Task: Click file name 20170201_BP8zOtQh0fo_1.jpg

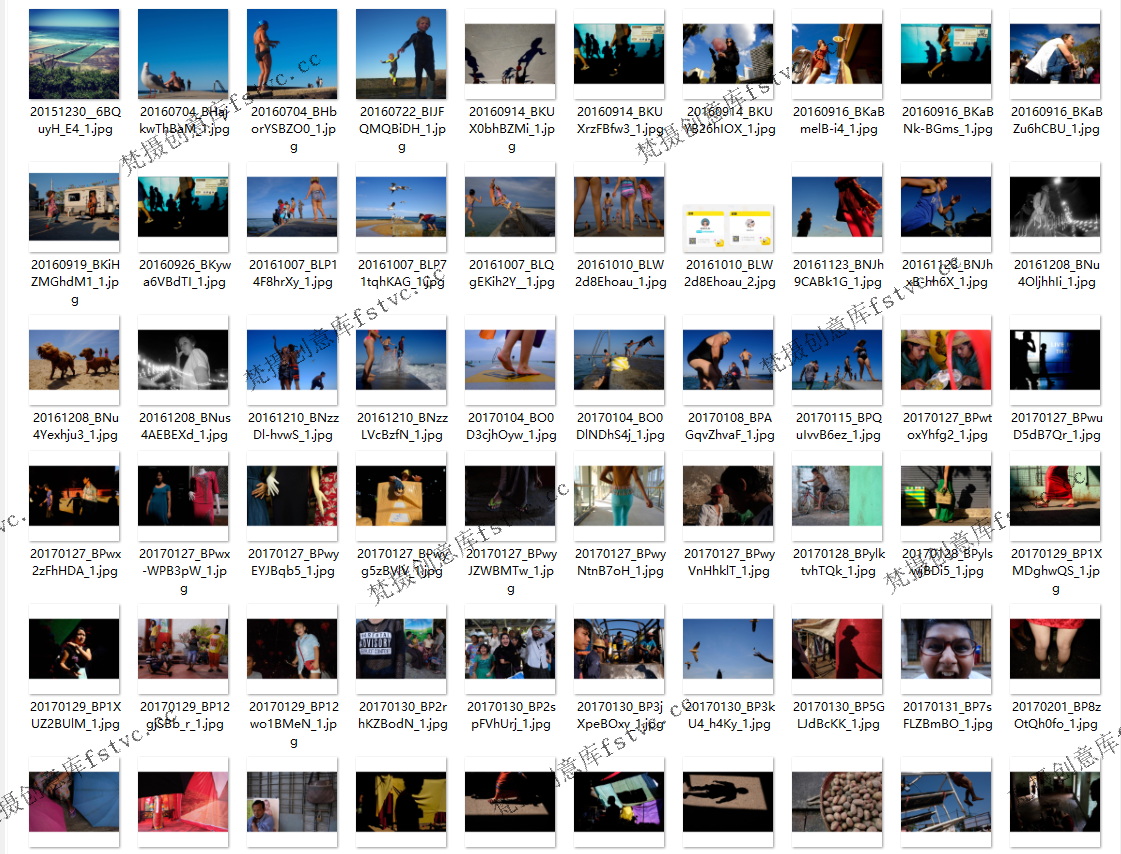Action: tap(1056, 715)
